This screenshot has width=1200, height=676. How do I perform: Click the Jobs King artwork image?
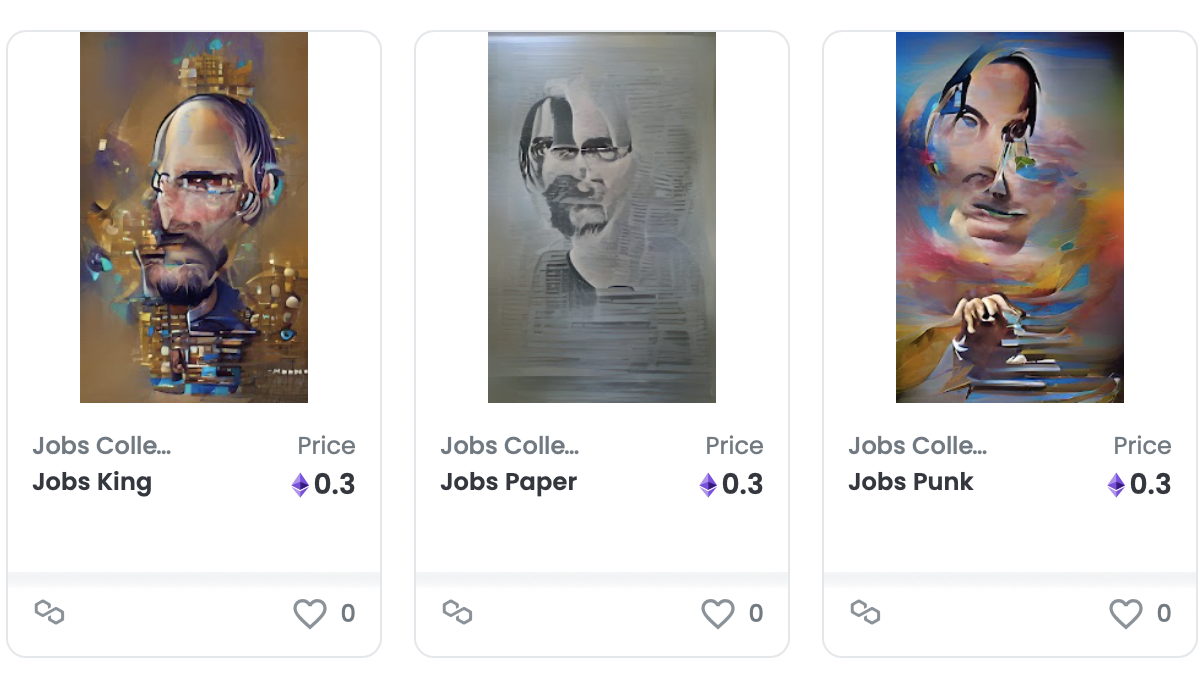point(194,217)
